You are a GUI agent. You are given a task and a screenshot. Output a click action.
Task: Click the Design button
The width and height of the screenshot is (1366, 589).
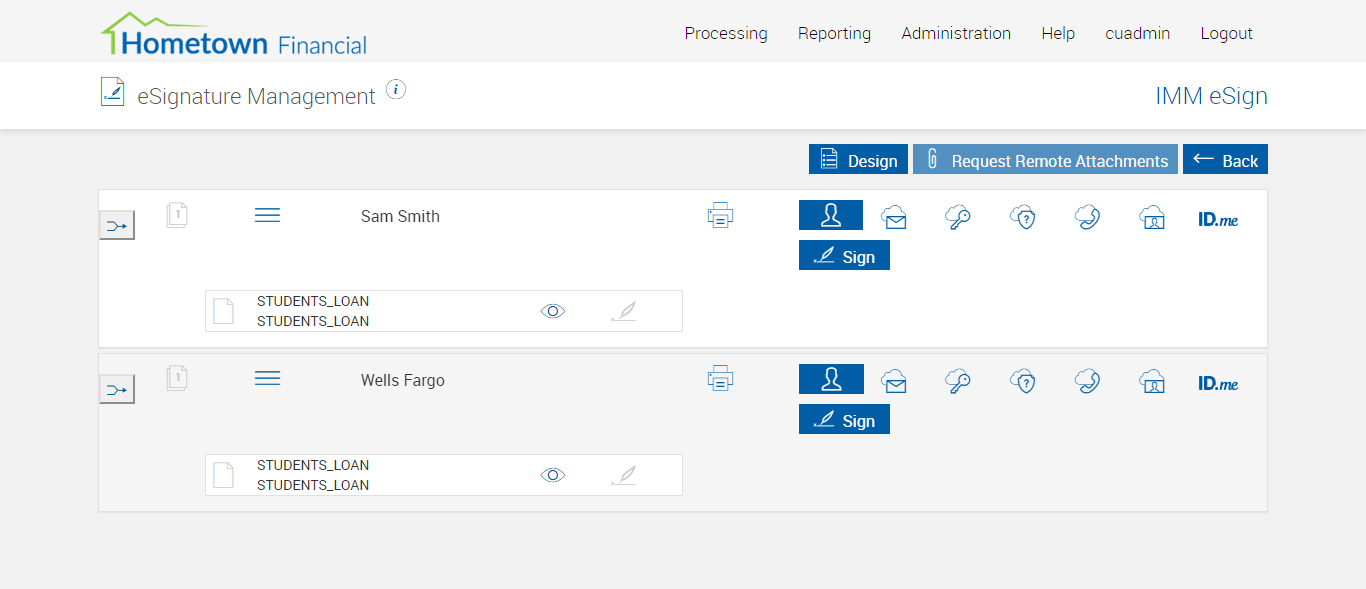point(858,160)
